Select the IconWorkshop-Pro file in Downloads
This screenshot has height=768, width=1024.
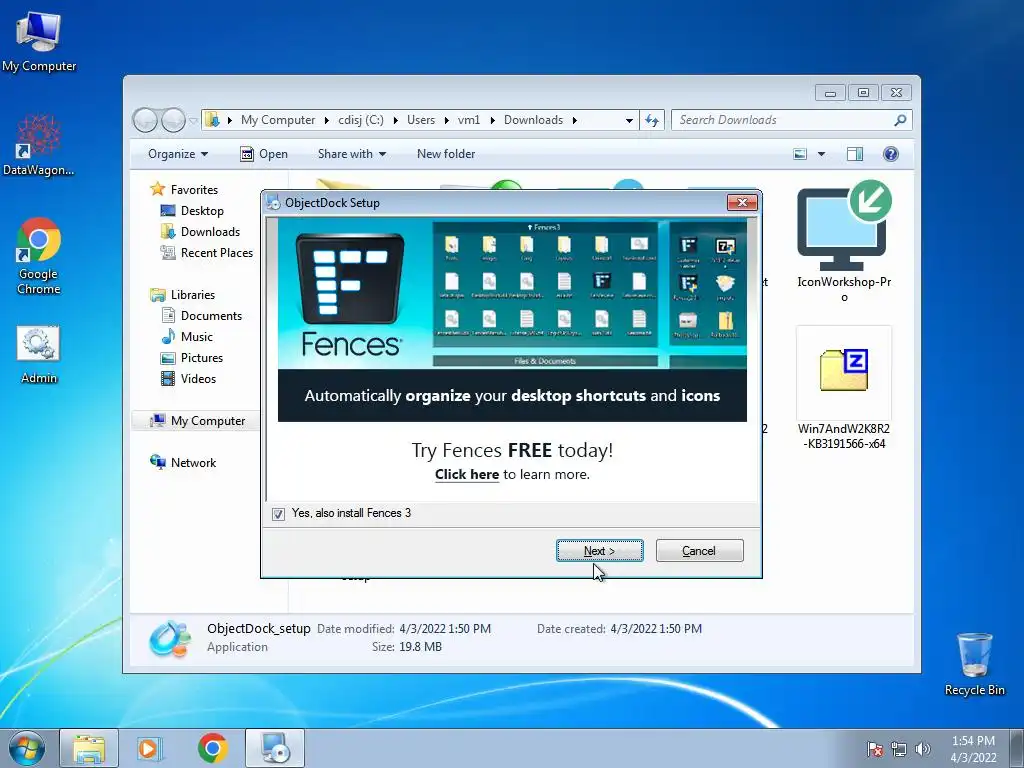tap(844, 241)
